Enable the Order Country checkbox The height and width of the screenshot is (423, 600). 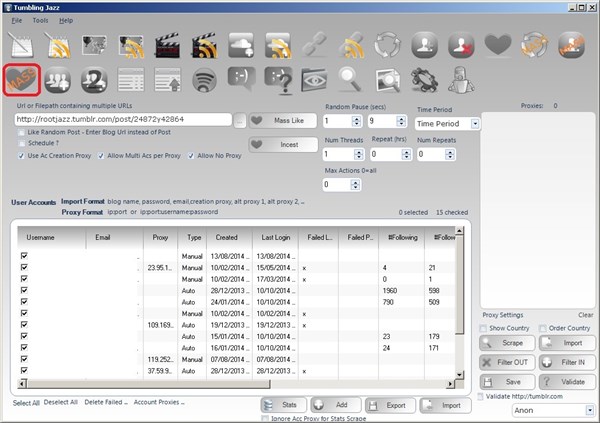[543, 328]
